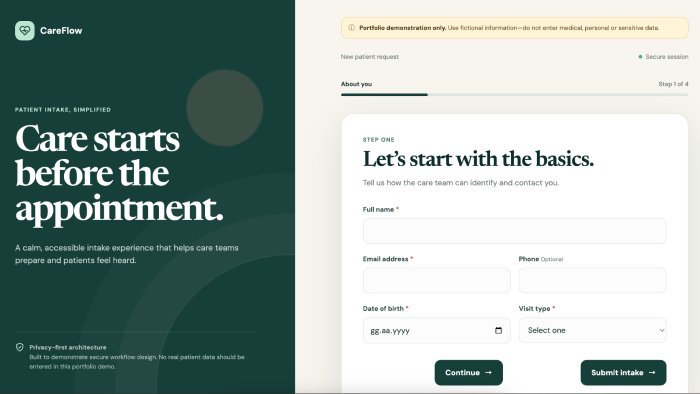Screen dimensions: 700x394
Task: Click the New patient request text
Action: pyautogui.click(x=370, y=57)
